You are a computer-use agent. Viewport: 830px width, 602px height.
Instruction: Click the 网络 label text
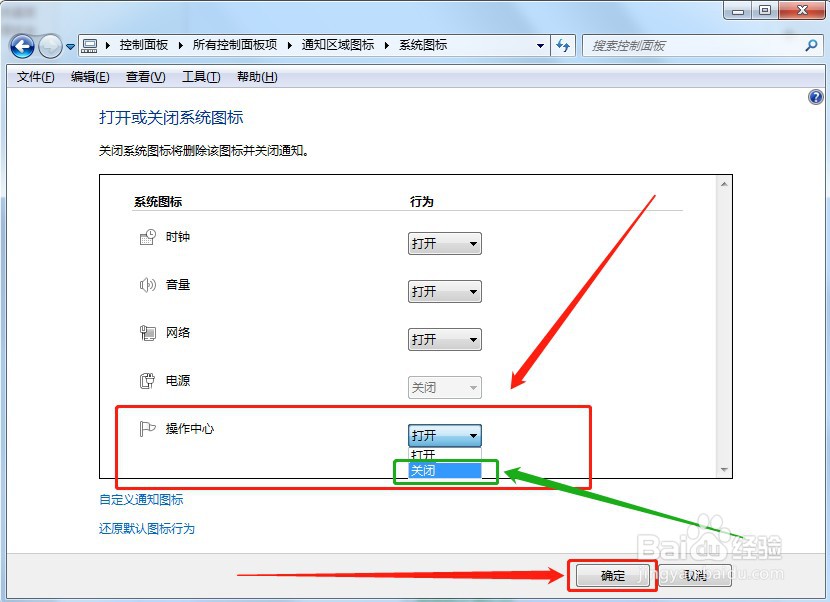[178, 333]
